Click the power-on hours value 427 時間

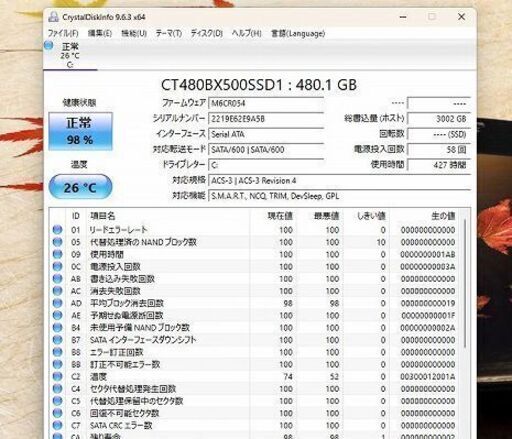pyautogui.click(x=439, y=165)
